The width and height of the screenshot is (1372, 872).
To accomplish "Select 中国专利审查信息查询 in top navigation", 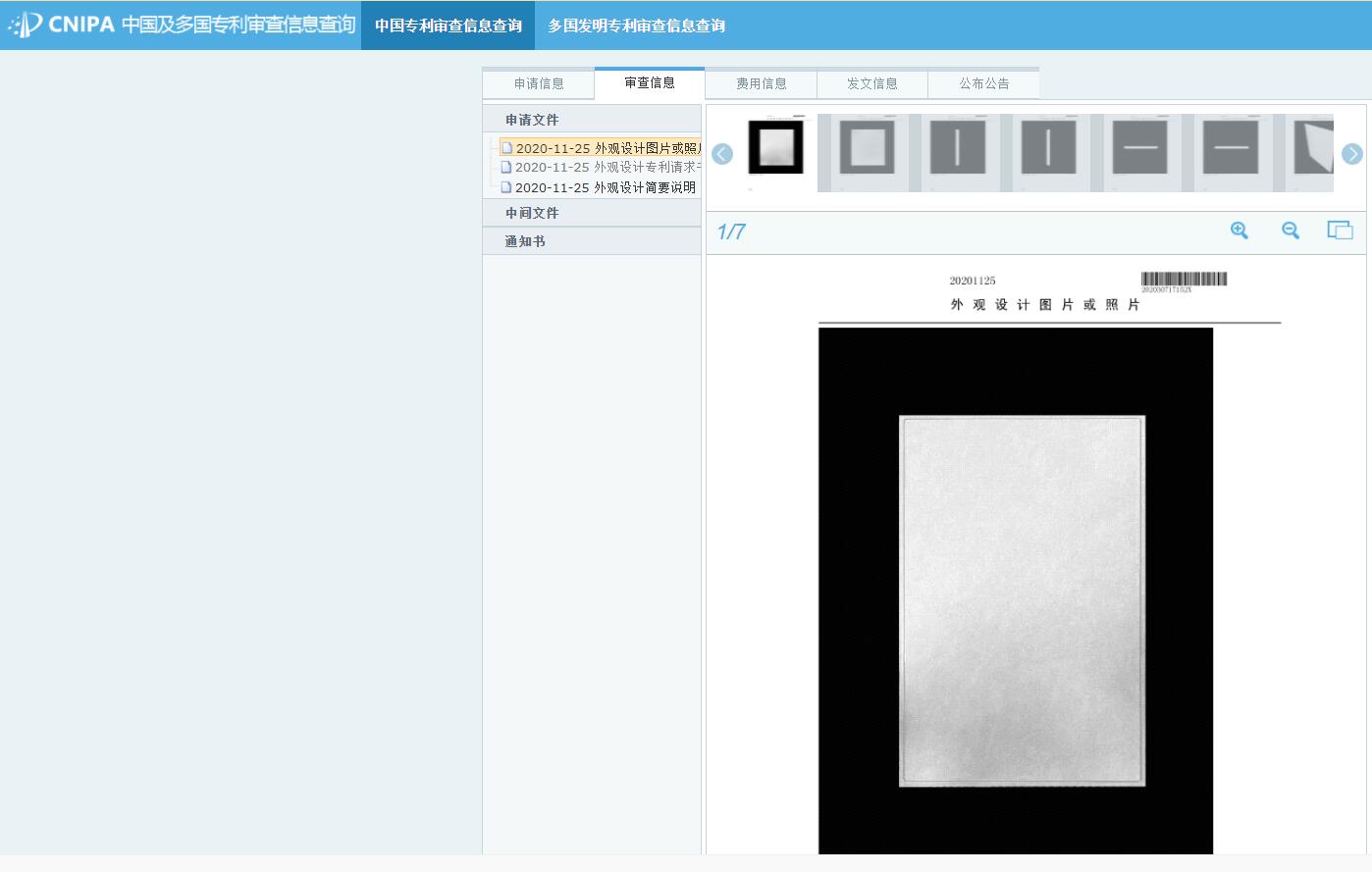I will [448, 26].
